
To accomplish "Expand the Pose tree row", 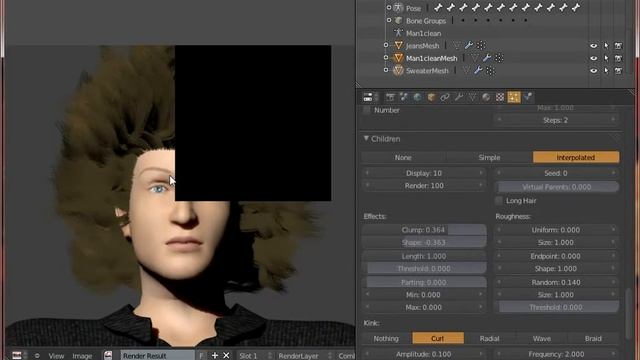I will click(389, 7).
